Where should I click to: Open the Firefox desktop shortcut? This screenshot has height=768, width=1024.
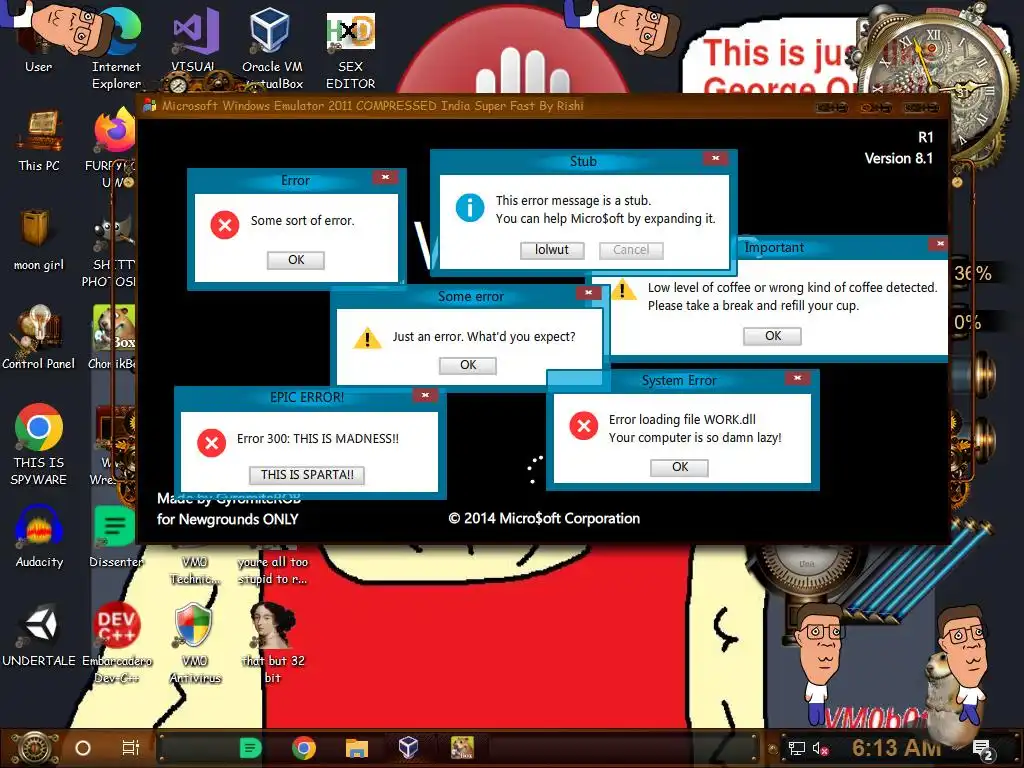(x=113, y=147)
